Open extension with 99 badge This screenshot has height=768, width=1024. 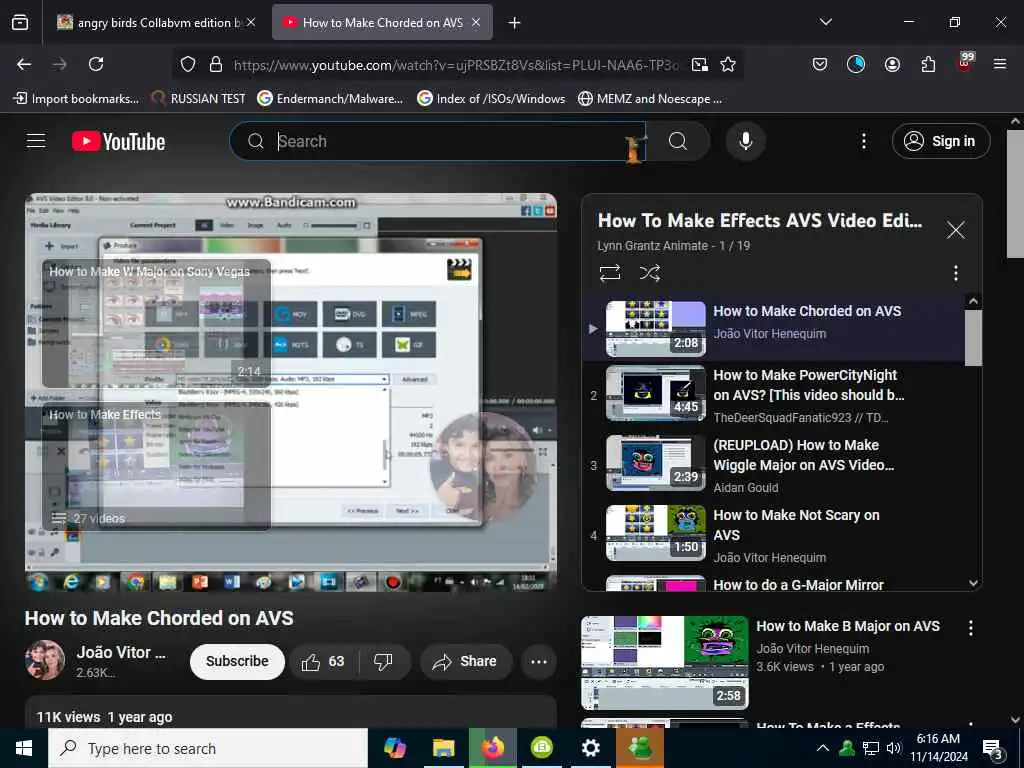[x=965, y=63]
